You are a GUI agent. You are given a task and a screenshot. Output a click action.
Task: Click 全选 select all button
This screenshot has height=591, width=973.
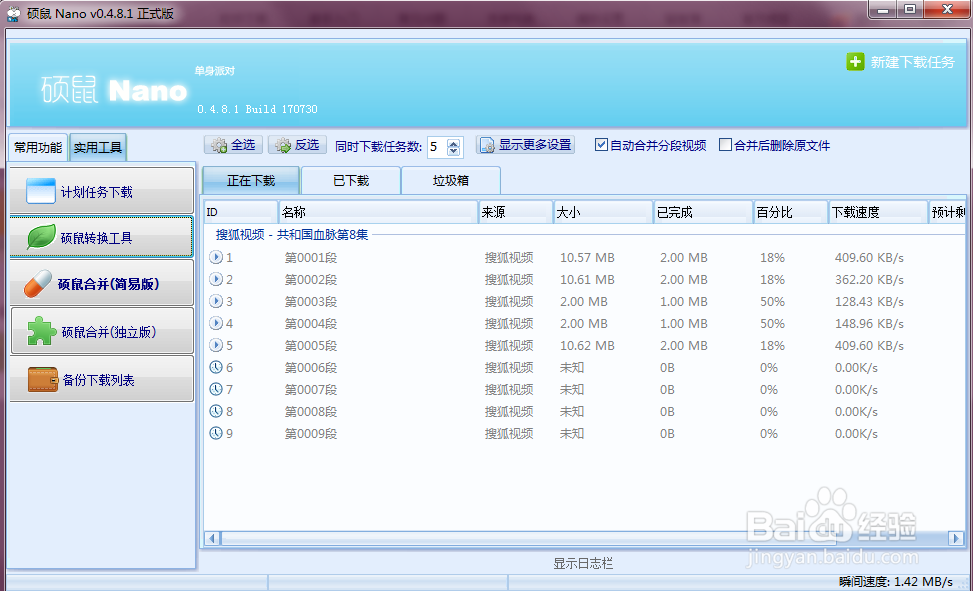pyautogui.click(x=233, y=145)
